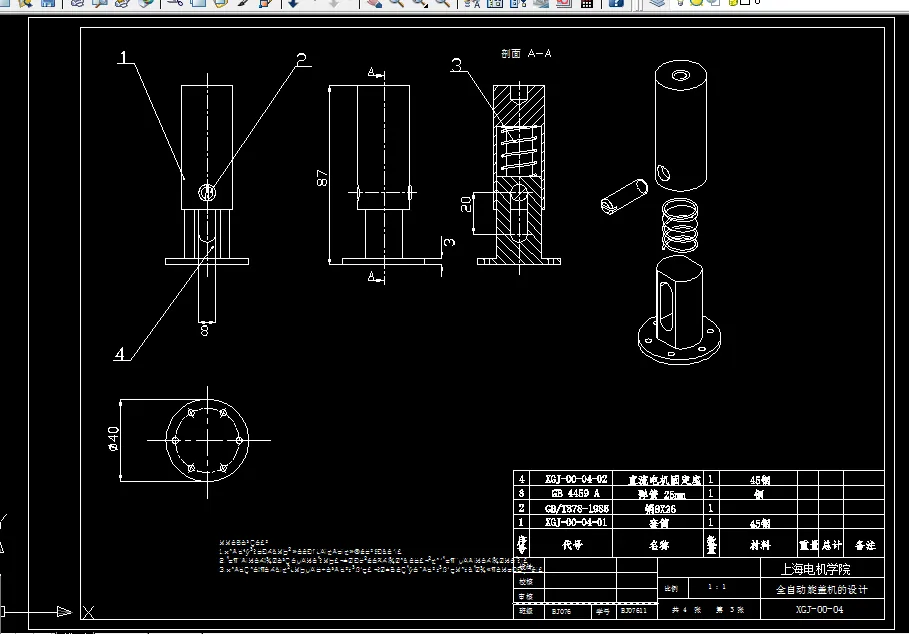Select student number 'BJ07611'
The width and height of the screenshot is (909, 634).
point(634,611)
